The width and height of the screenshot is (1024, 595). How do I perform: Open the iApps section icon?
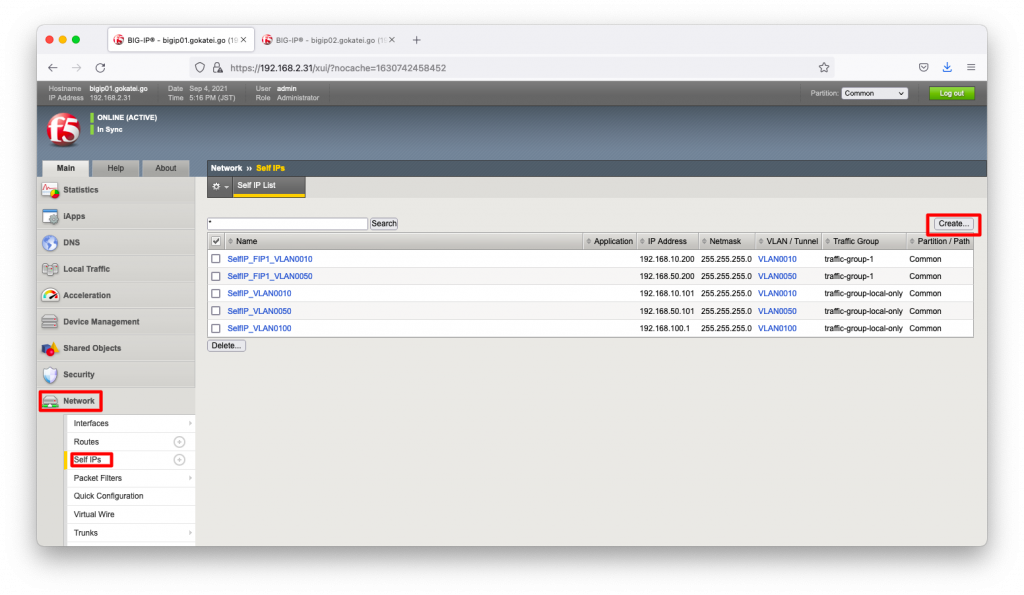[x=50, y=216]
